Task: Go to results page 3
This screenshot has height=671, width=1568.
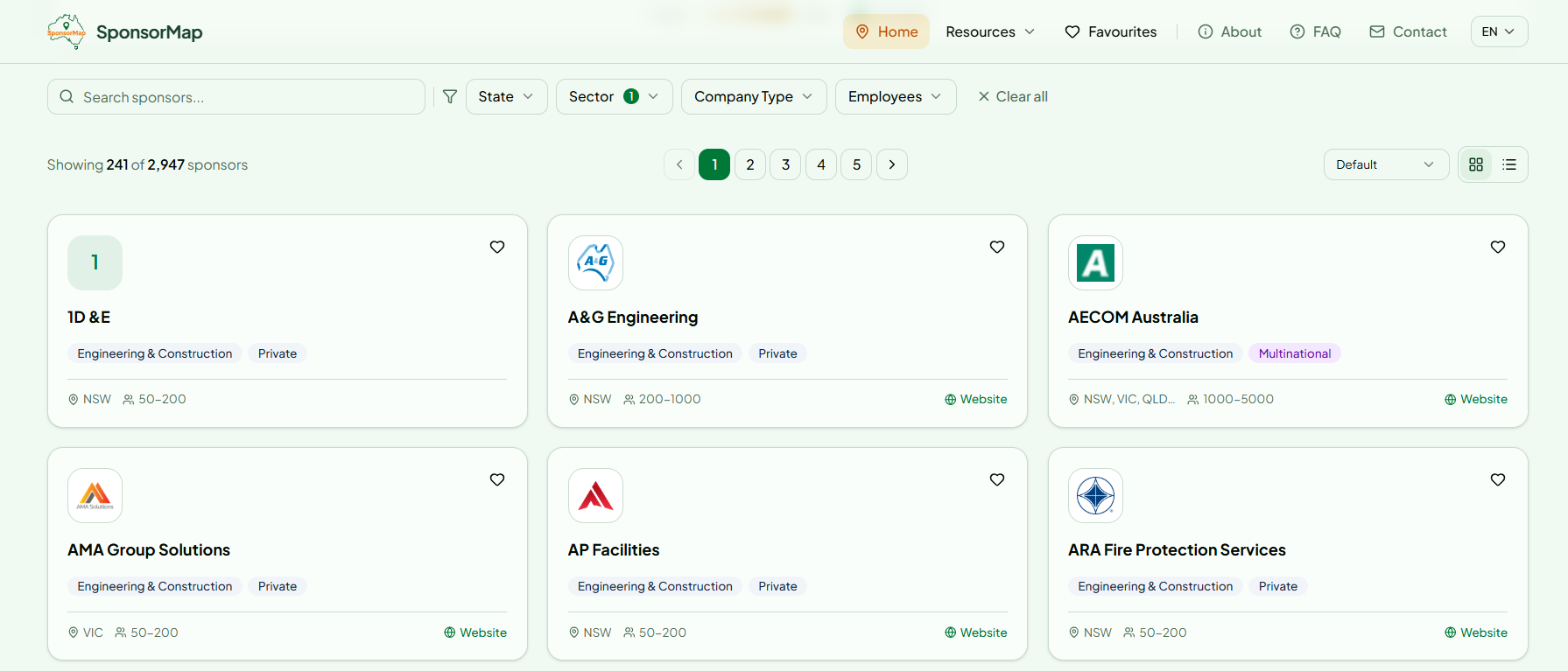Action: [785, 164]
